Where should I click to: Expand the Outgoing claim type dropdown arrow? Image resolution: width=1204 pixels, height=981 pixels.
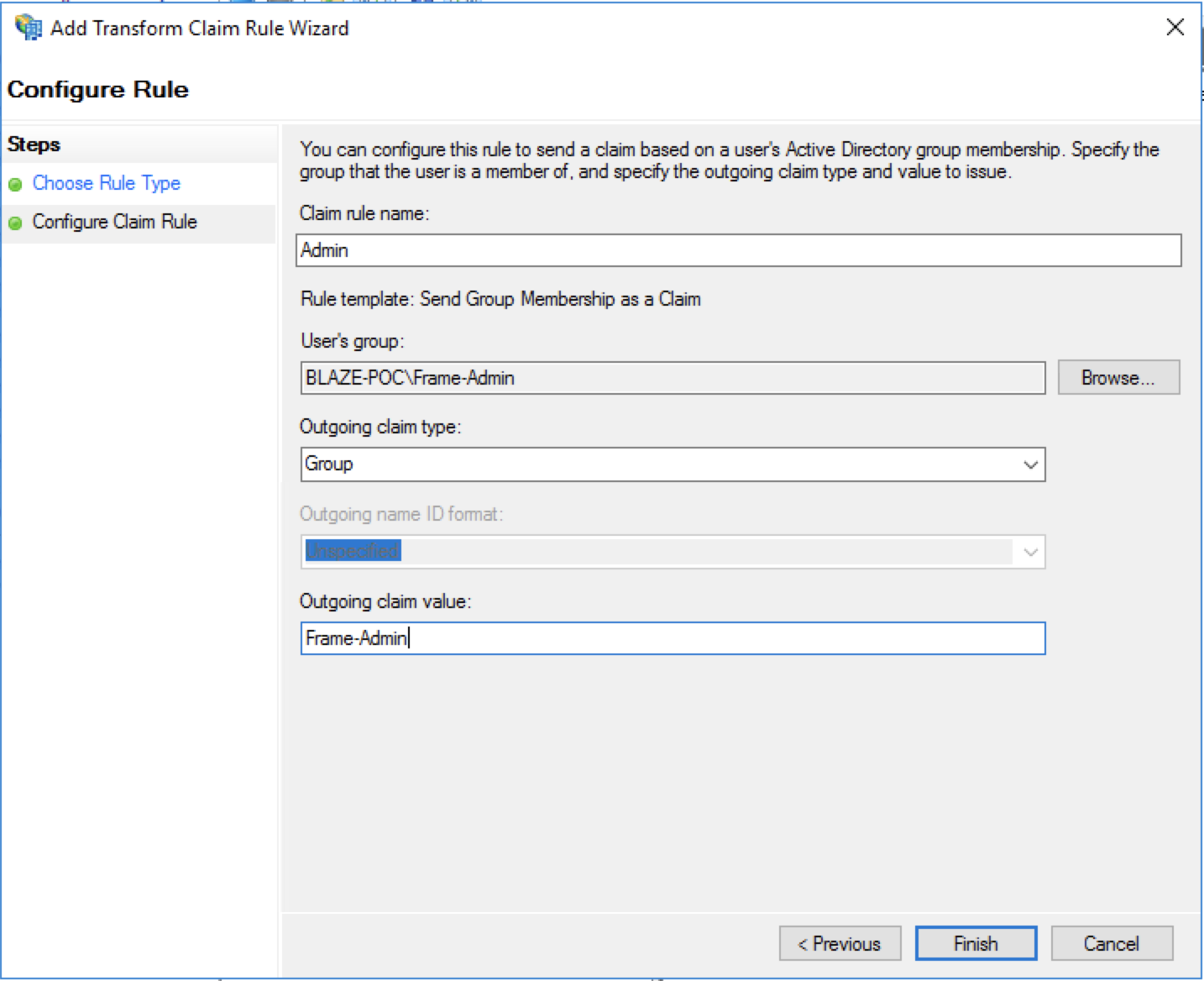click(x=1030, y=464)
